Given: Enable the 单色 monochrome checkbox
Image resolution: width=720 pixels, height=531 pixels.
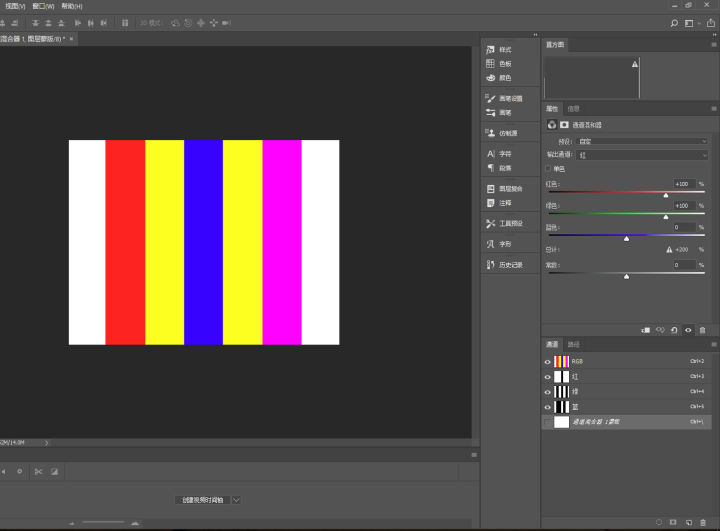Looking at the screenshot, I should (547, 169).
